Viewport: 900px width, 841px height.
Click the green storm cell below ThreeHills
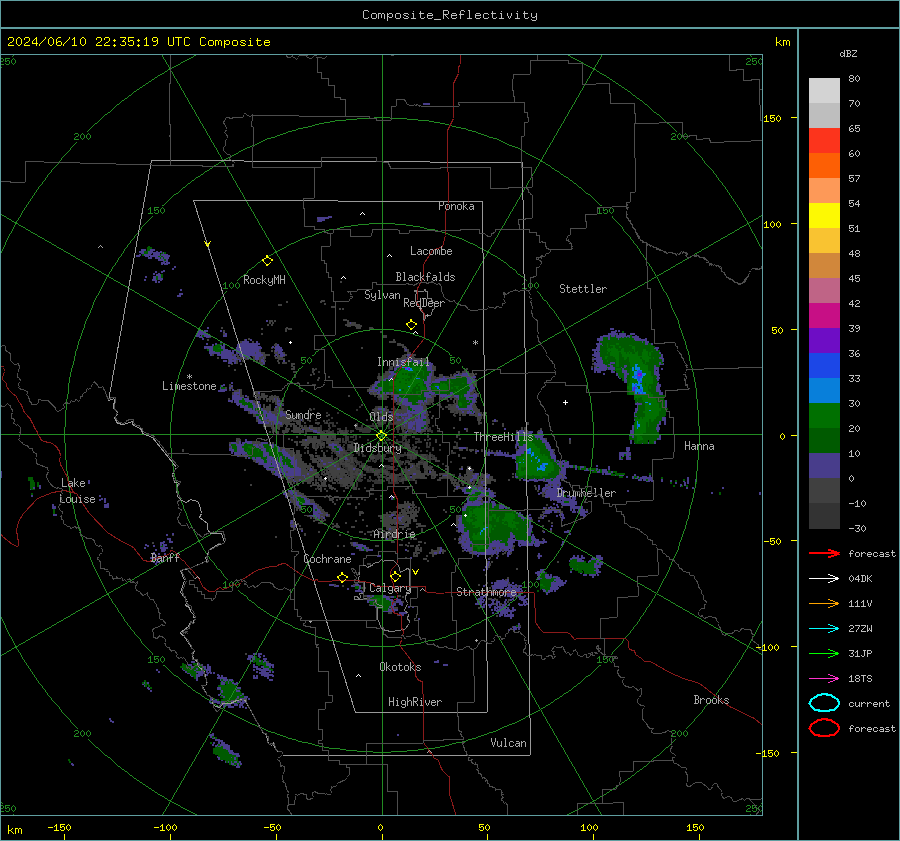pos(536,460)
